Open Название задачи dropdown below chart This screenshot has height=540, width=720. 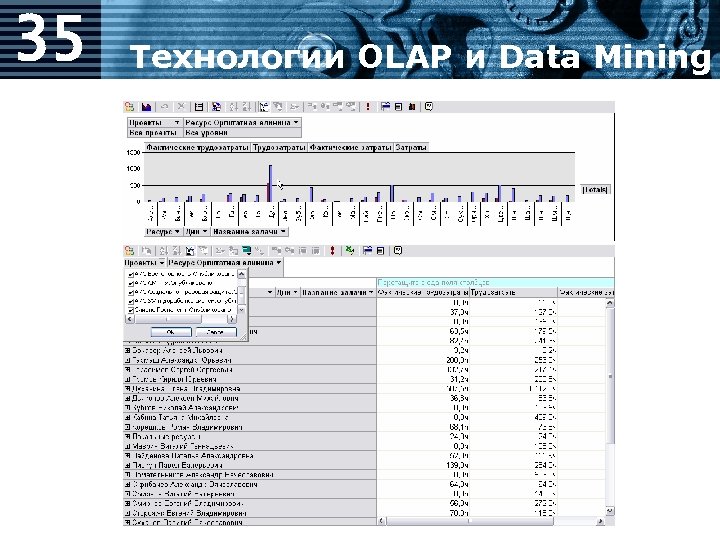click(x=283, y=232)
